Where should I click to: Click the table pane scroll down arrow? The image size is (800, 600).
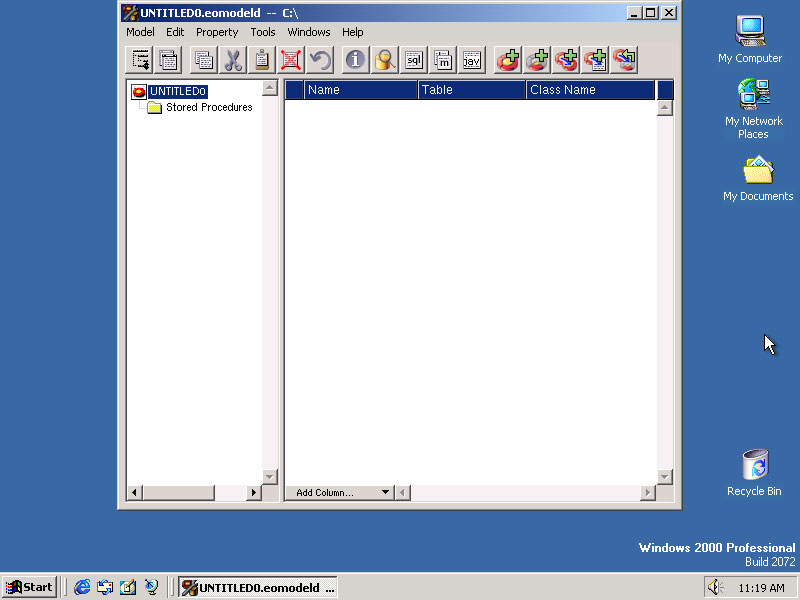(664, 477)
